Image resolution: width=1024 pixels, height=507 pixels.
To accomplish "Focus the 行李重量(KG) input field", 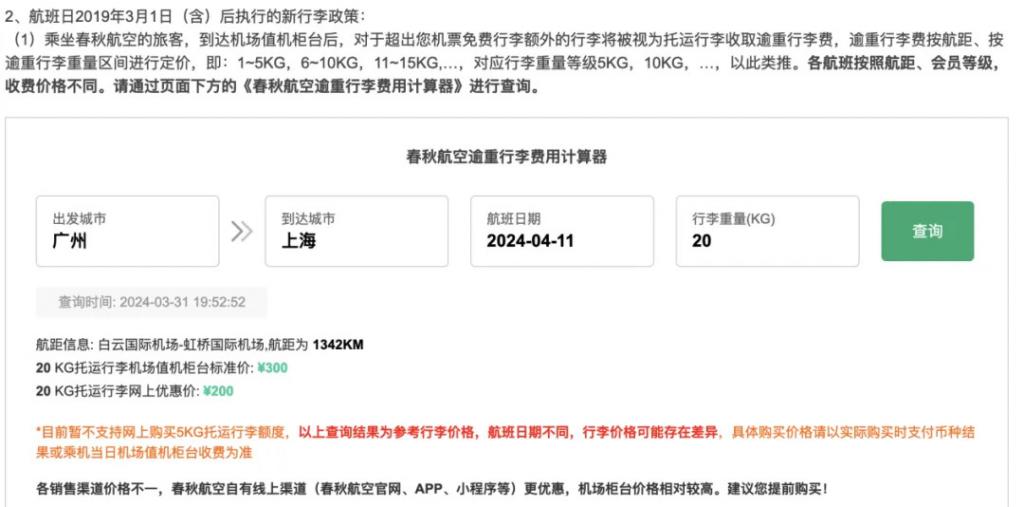I will pos(767,231).
